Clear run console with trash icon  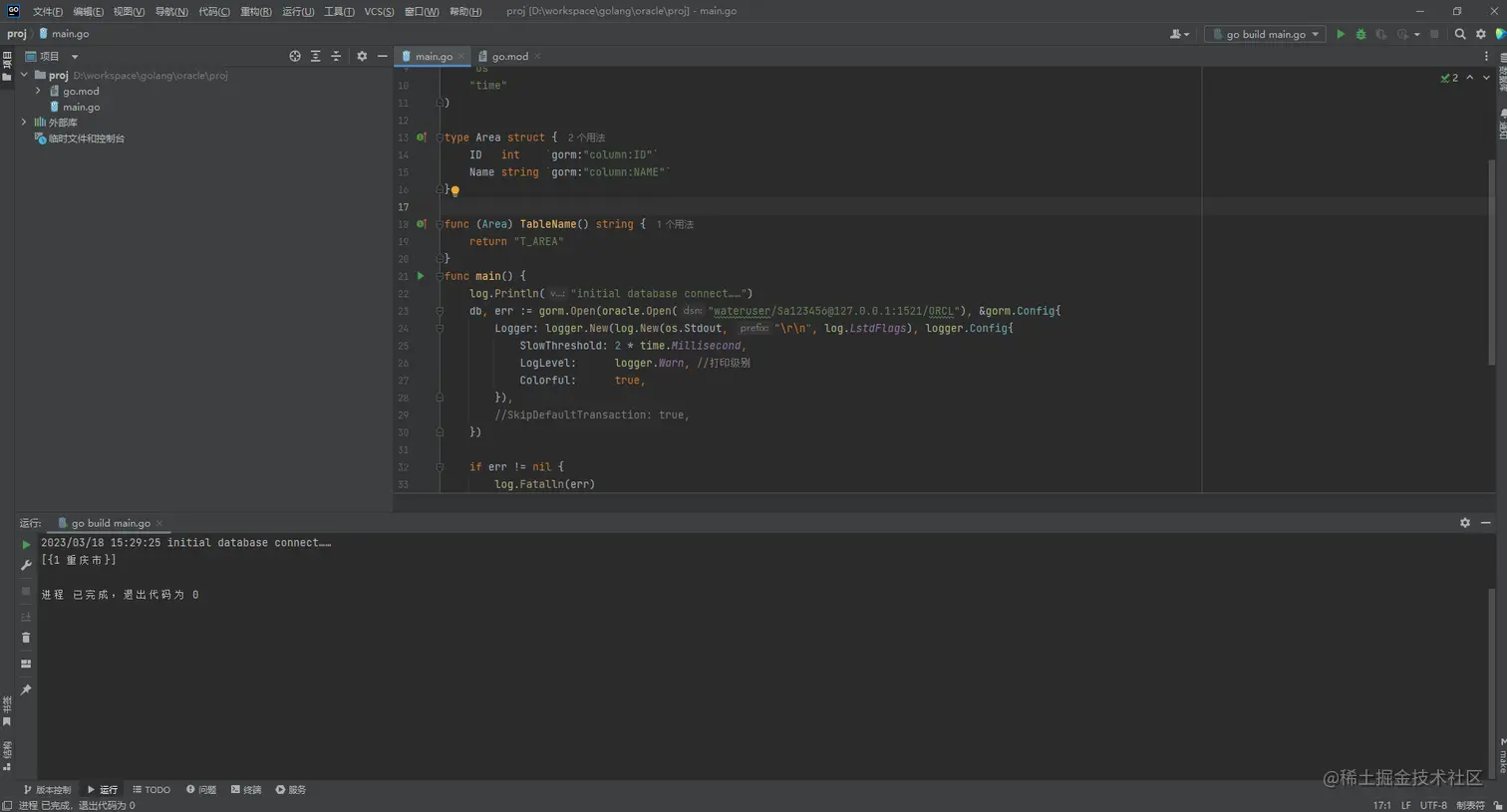pyautogui.click(x=26, y=638)
